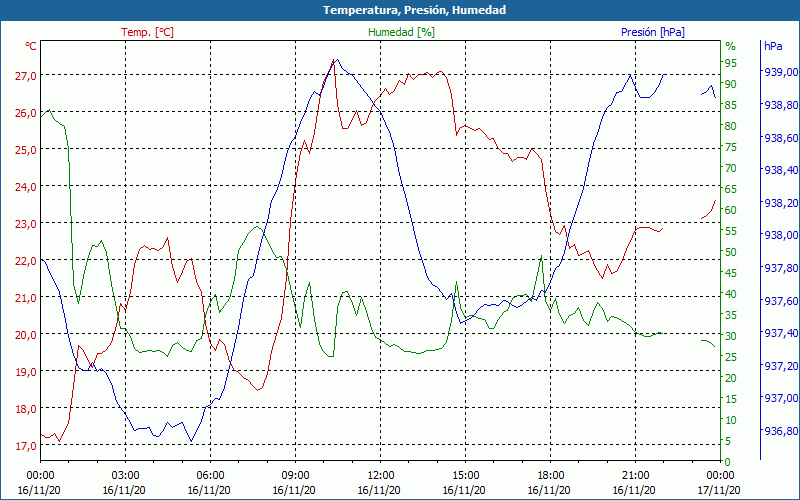Click the '10' humidity axis value

731,420
